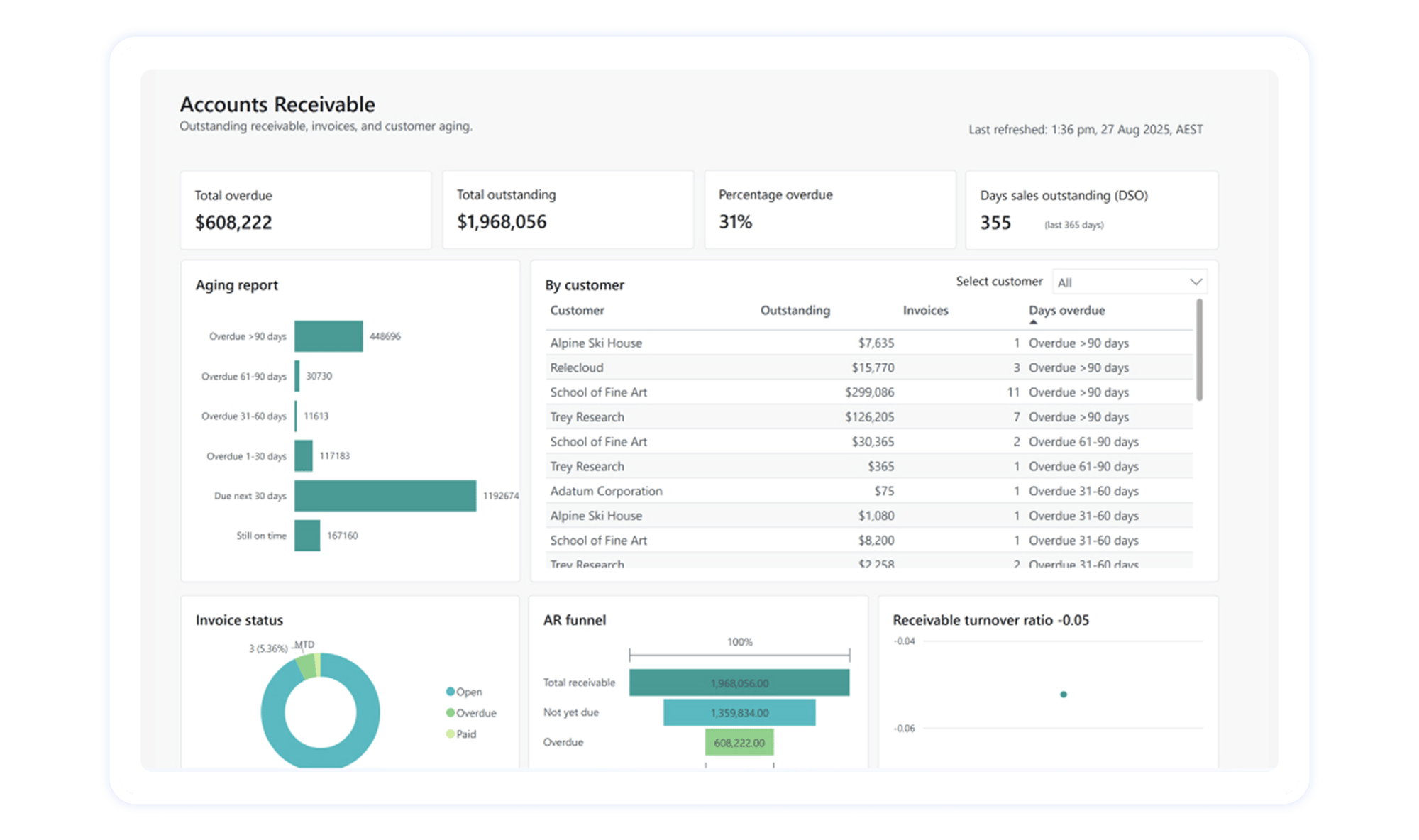Open the Select customer dropdown
Image resolution: width=1419 pixels, height=840 pixels.
(1130, 282)
